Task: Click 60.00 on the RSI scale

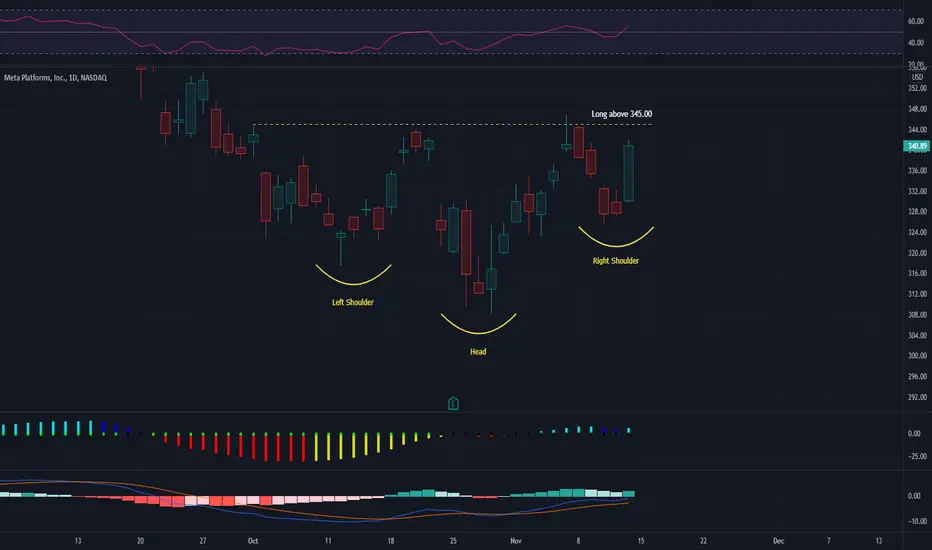Action: [916, 21]
